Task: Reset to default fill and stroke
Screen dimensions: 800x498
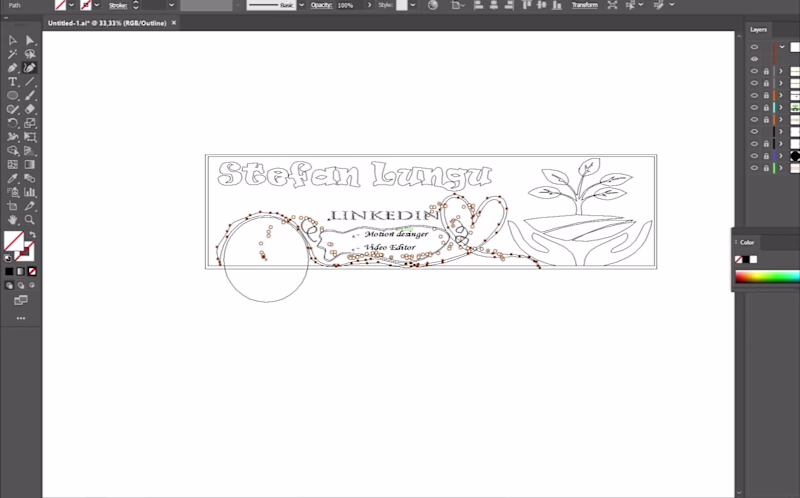Action: pyautogui.click(x=8, y=258)
